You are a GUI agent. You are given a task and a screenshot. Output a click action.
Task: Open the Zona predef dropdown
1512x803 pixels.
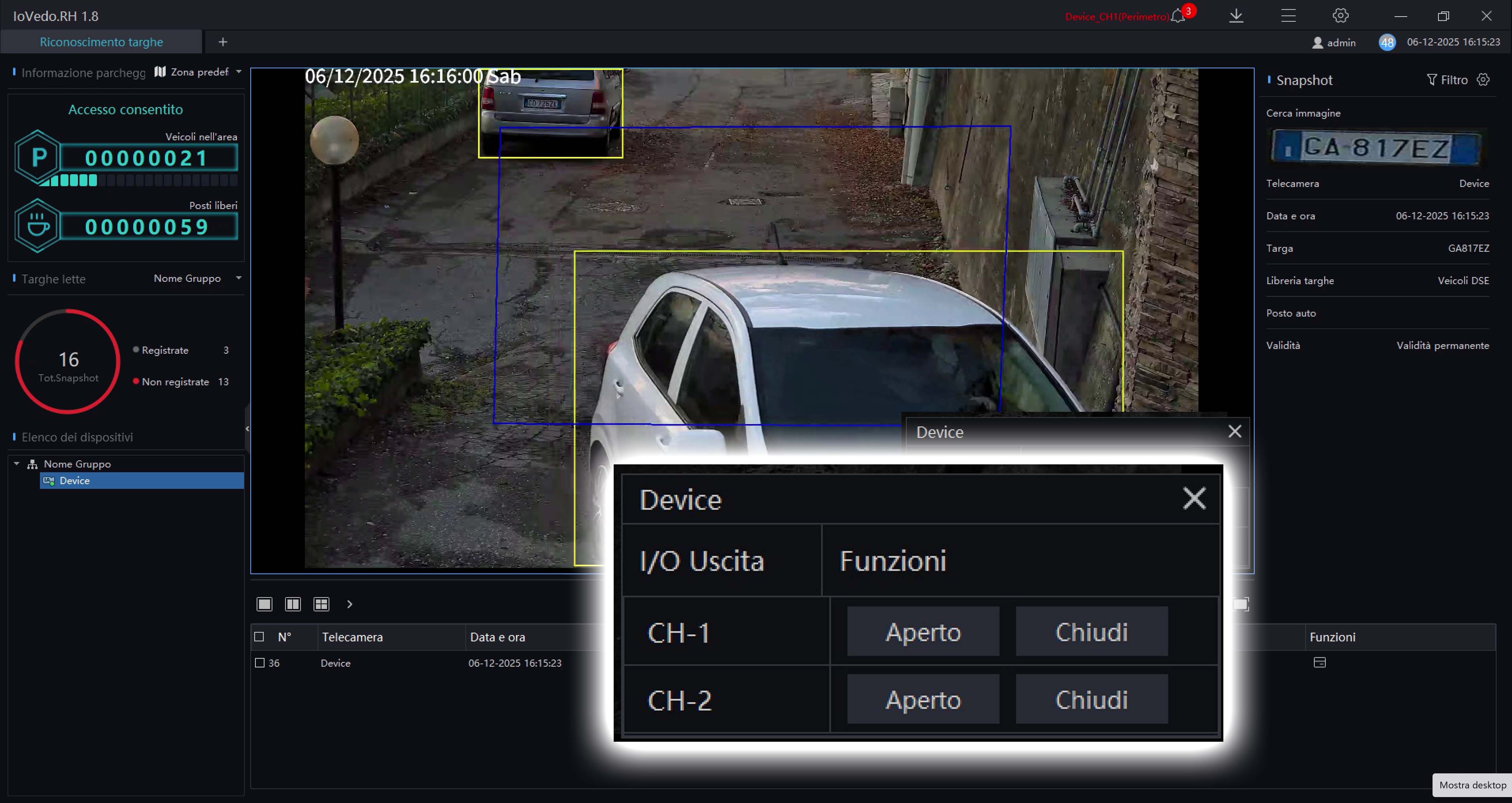pos(200,72)
